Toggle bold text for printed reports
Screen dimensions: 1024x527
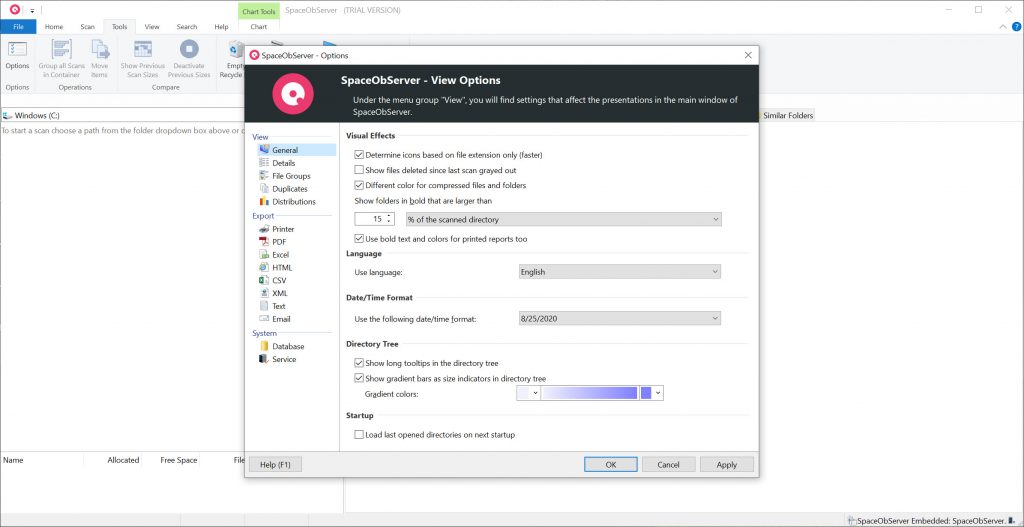(359, 239)
